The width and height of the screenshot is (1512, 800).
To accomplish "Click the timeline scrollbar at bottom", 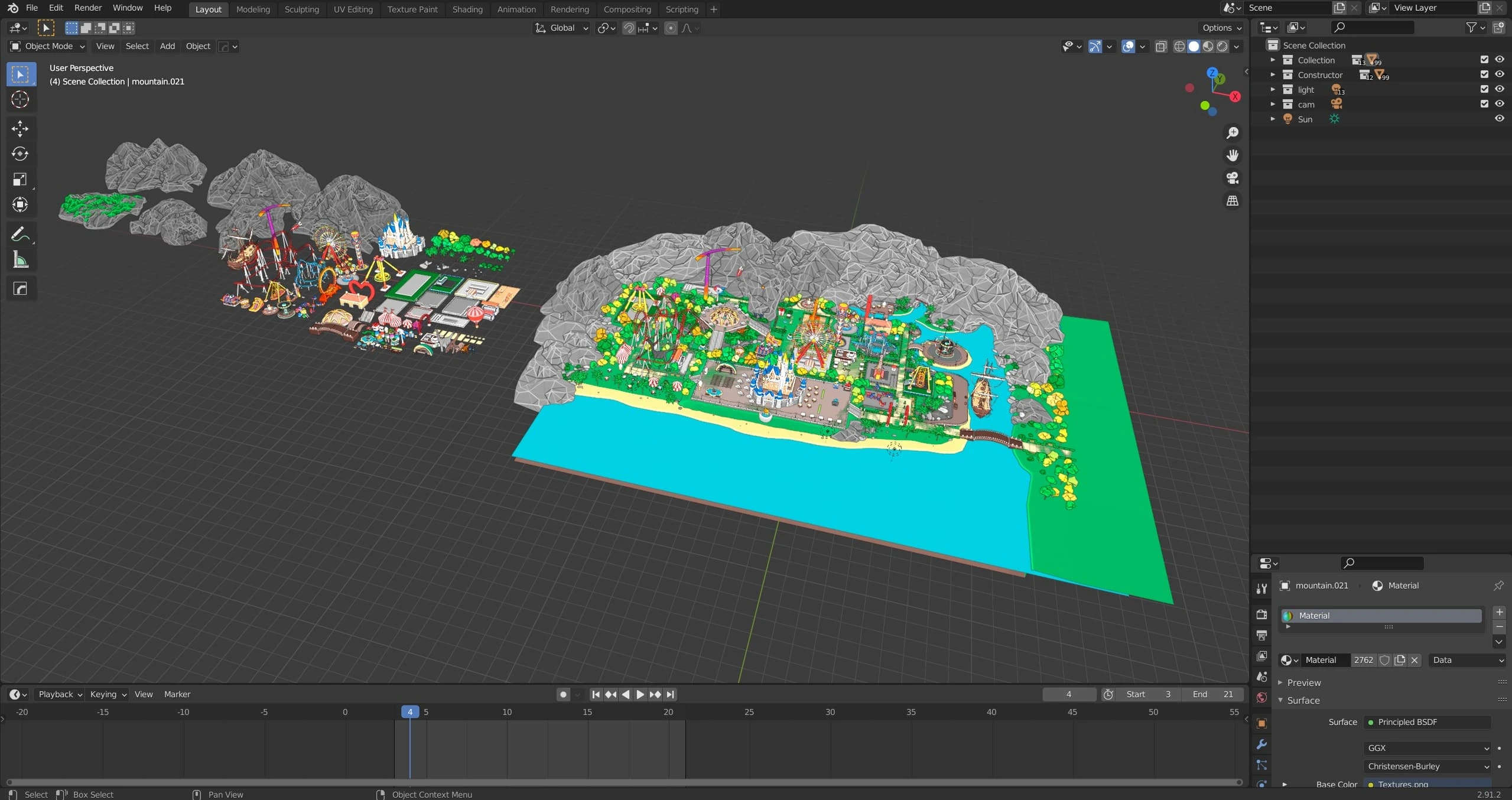I will pos(623,782).
